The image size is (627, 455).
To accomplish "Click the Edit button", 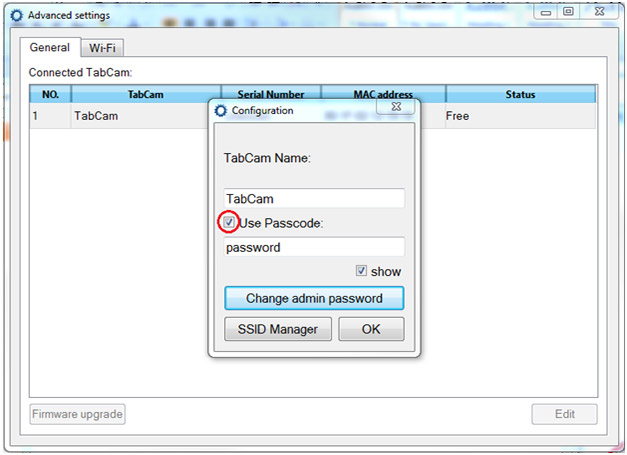I will (x=564, y=414).
